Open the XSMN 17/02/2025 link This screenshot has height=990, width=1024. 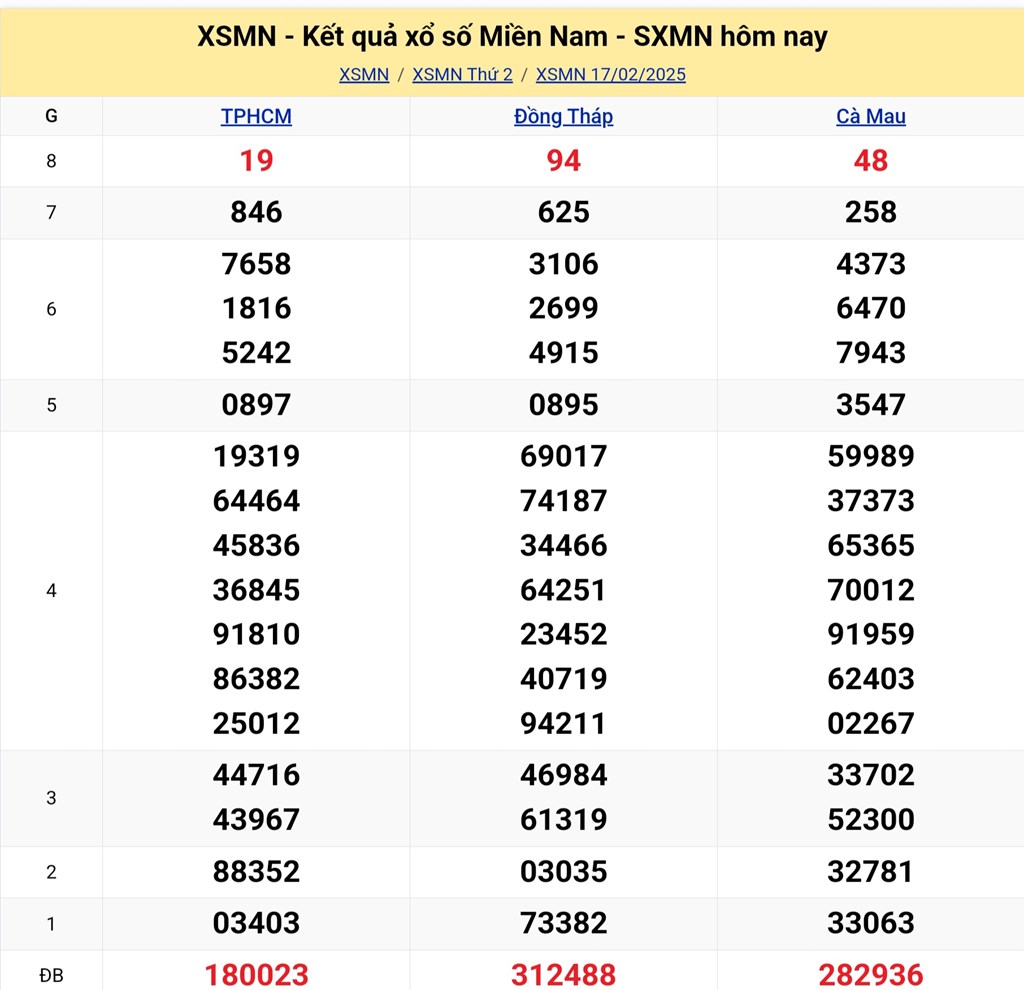pos(611,74)
